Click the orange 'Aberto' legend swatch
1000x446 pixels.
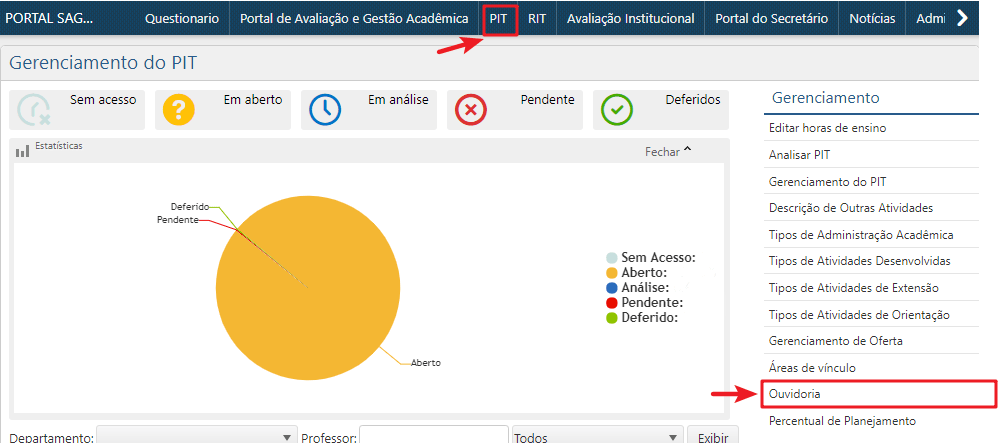612,272
